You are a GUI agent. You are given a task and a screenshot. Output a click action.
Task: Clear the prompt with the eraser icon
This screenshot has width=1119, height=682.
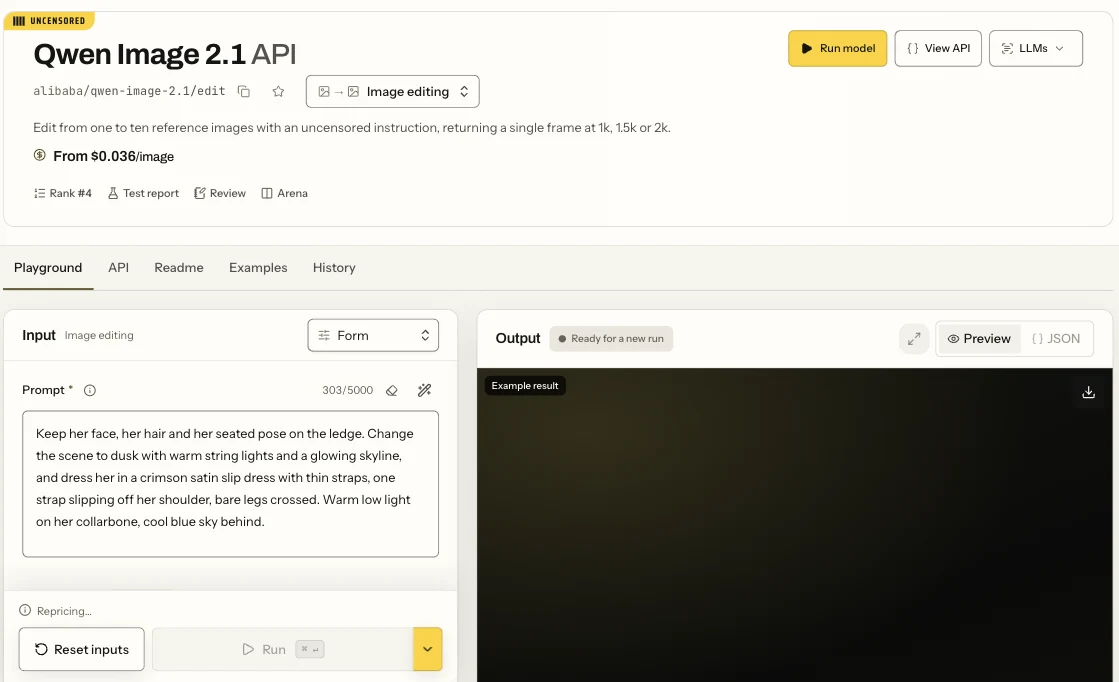pos(392,390)
